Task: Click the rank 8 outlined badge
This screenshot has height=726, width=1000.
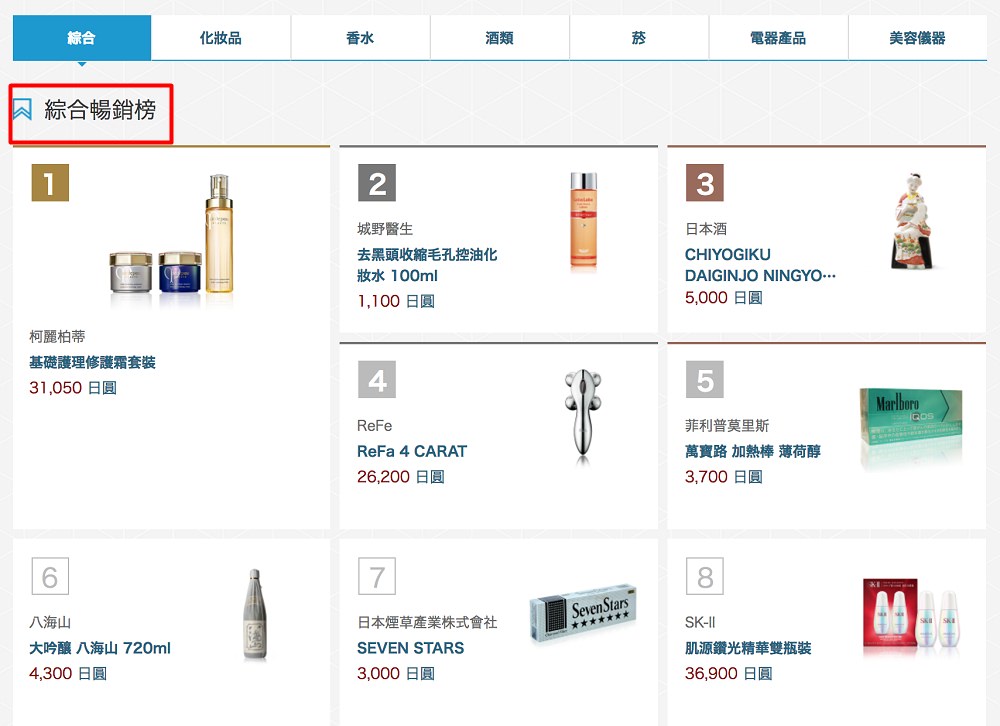Action: [705, 576]
